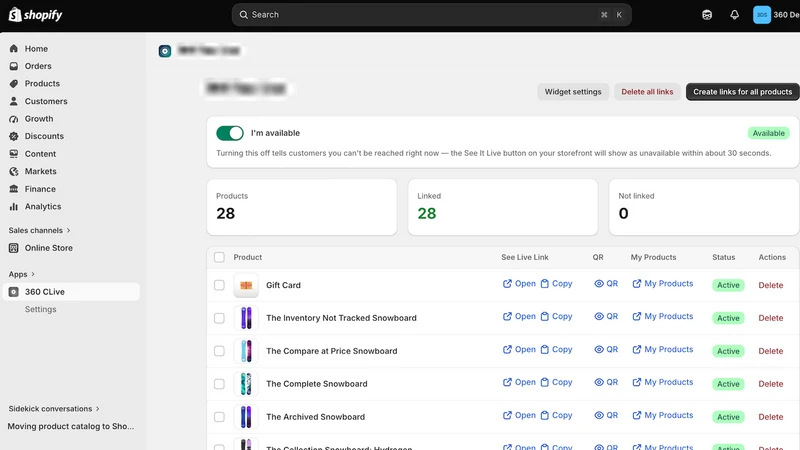The height and width of the screenshot is (450, 800).
Task: Open The Inventory Not Tracked Snowboard live link
Action: (x=519, y=316)
